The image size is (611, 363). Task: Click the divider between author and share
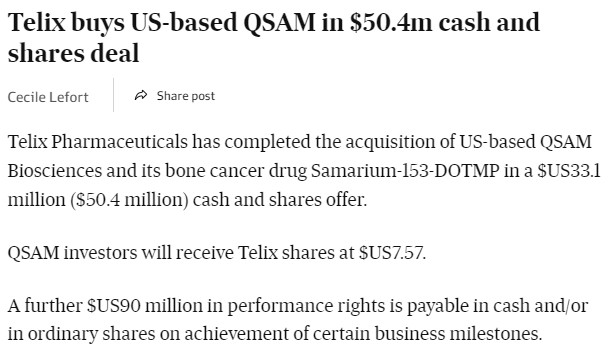[x=113, y=95]
